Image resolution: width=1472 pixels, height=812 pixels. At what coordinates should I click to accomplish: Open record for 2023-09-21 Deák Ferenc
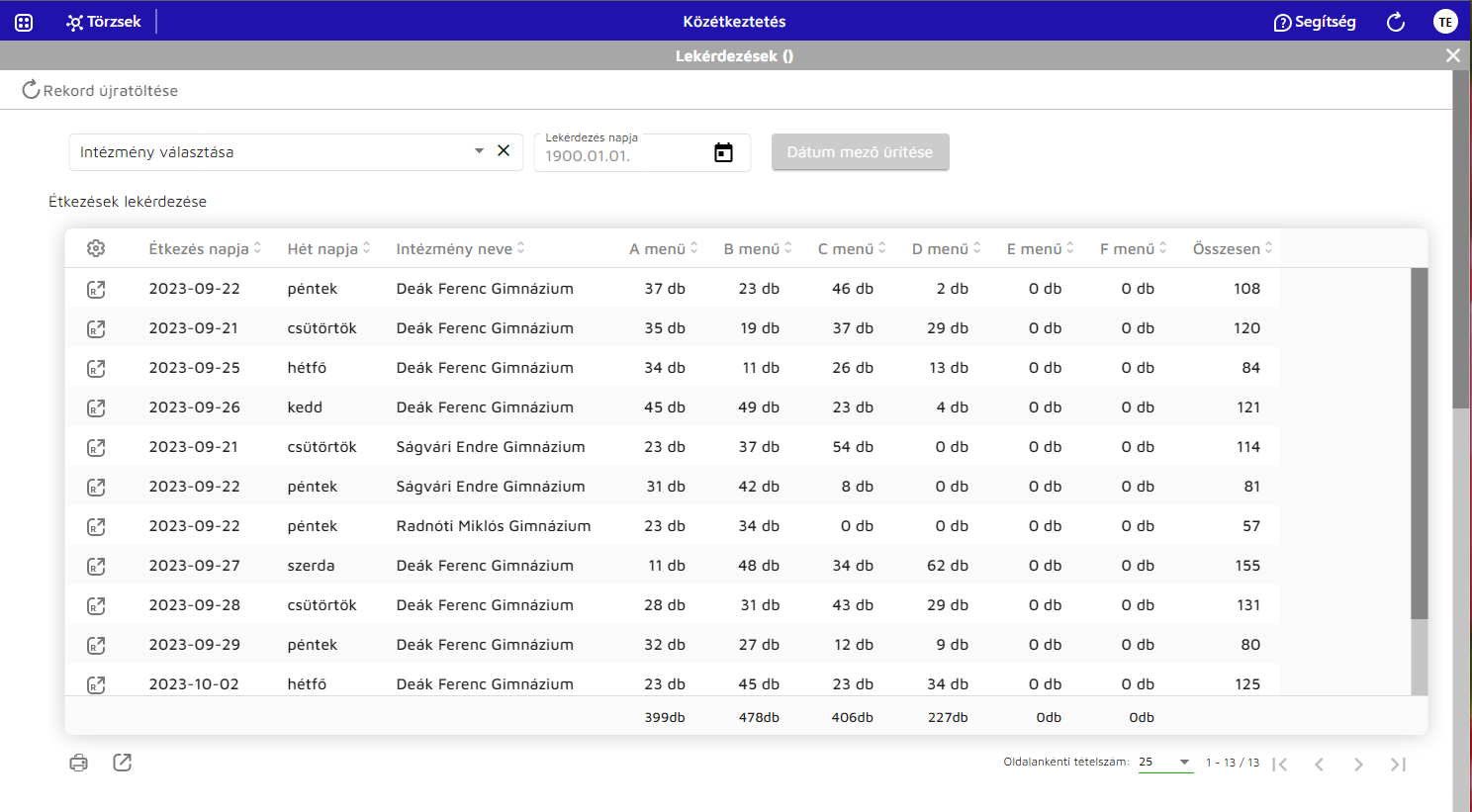click(x=96, y=328)
